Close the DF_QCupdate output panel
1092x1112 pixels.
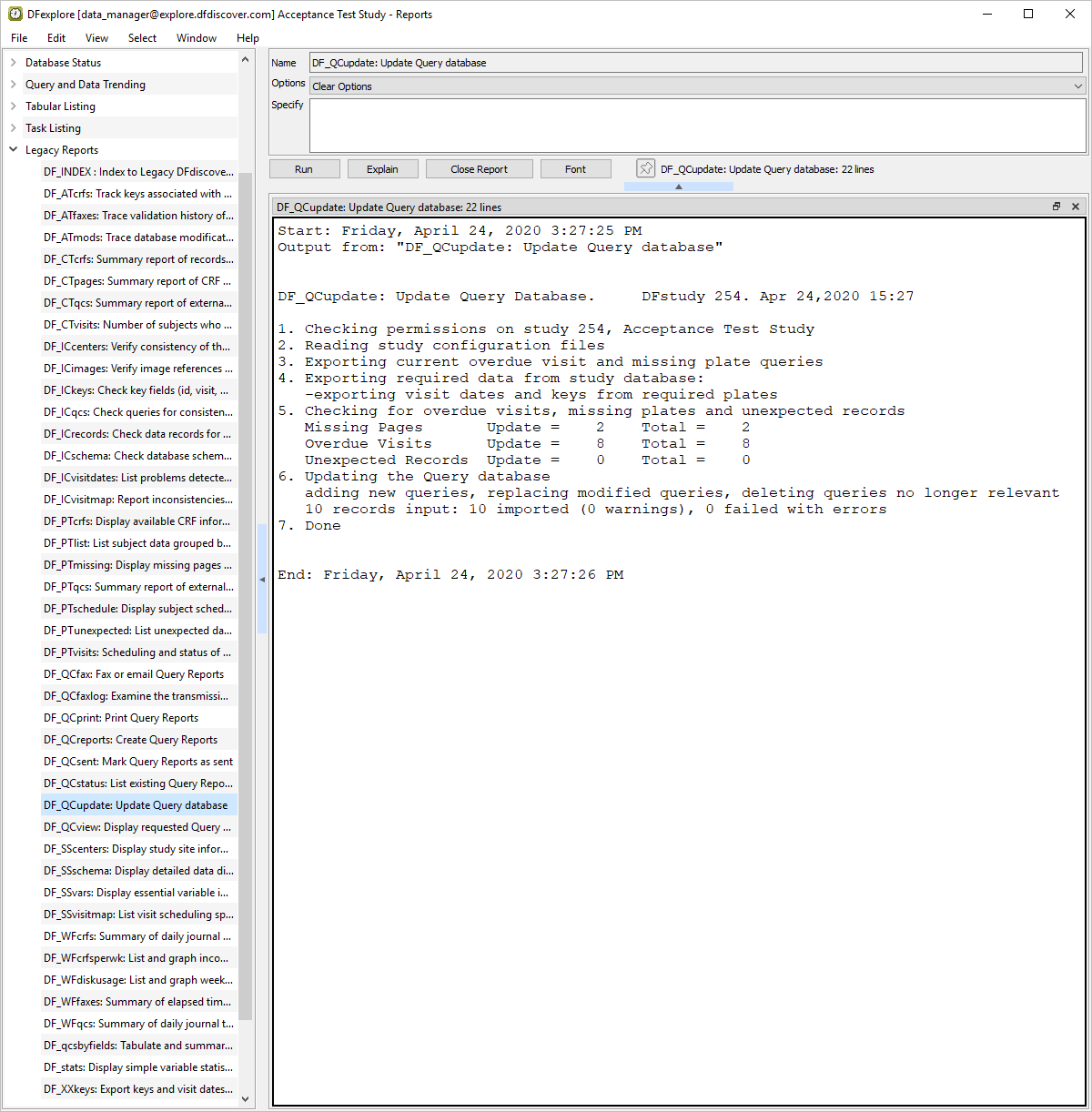[1076, 207]
